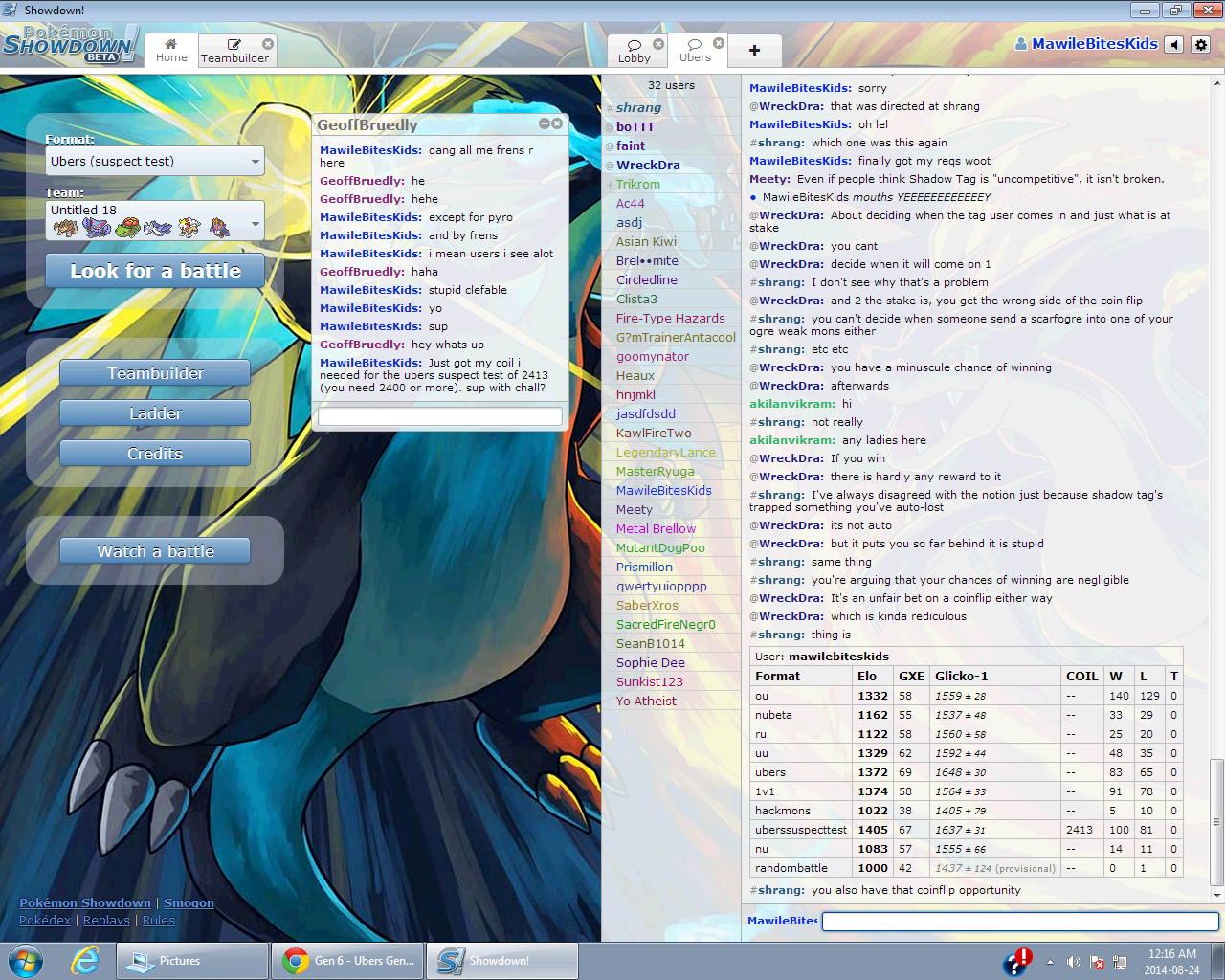Open the options gear icon
1225x980 pixels.
(x=1201, y=45)
